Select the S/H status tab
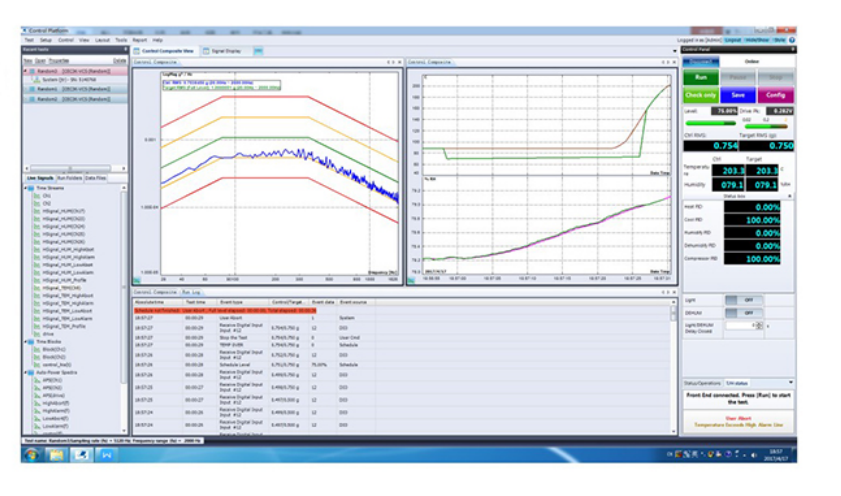This screenshot has height=496, width=841. pos(736,383)
